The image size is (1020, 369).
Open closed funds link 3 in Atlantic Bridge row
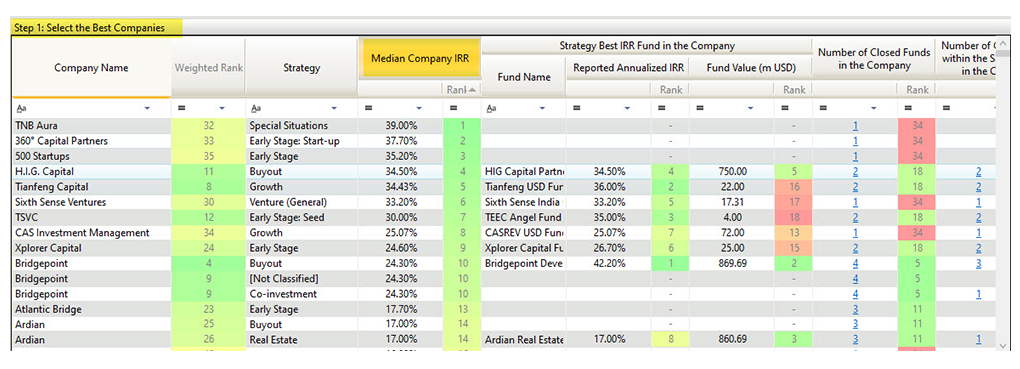855,309
